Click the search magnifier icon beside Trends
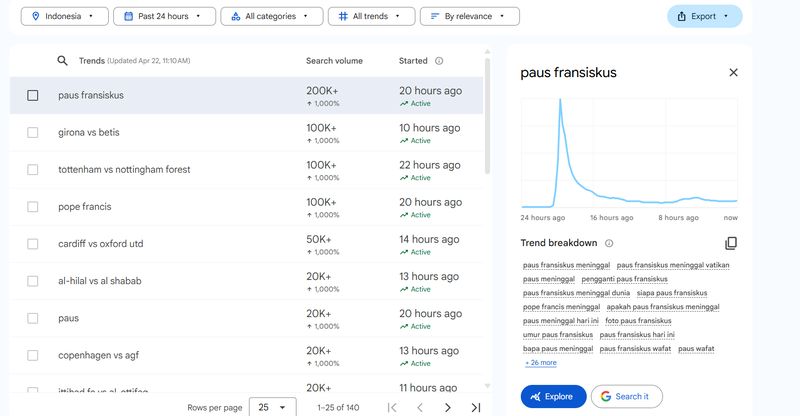This screenshot has width=800, height=416. click(x=62, y=61)
